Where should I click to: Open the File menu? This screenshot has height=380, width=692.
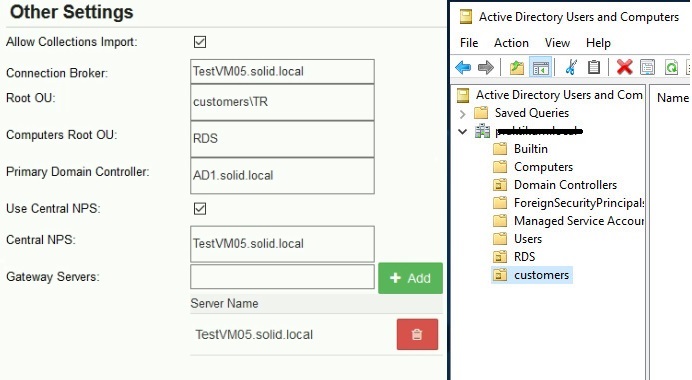tap(469, 43)
